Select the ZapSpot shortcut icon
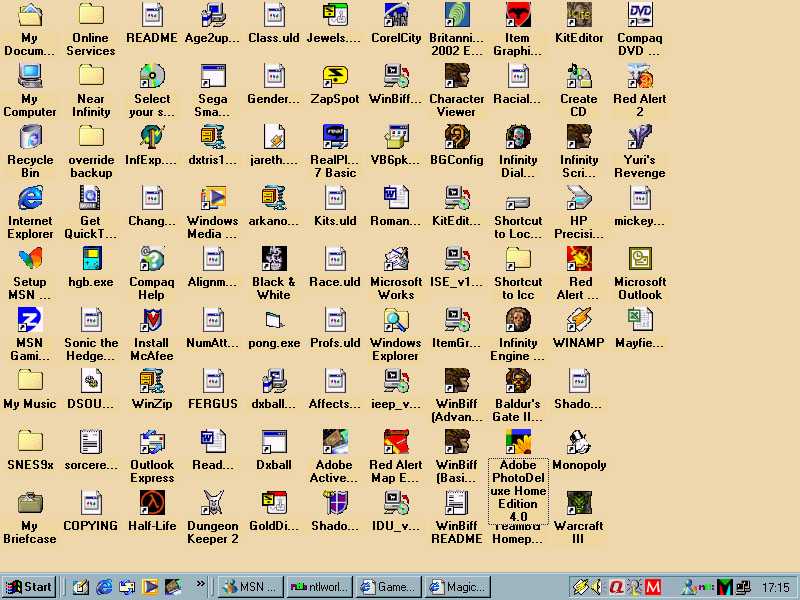Image resolution: width=800 pixels, height=600 pixels. click(x=335, y=76)
